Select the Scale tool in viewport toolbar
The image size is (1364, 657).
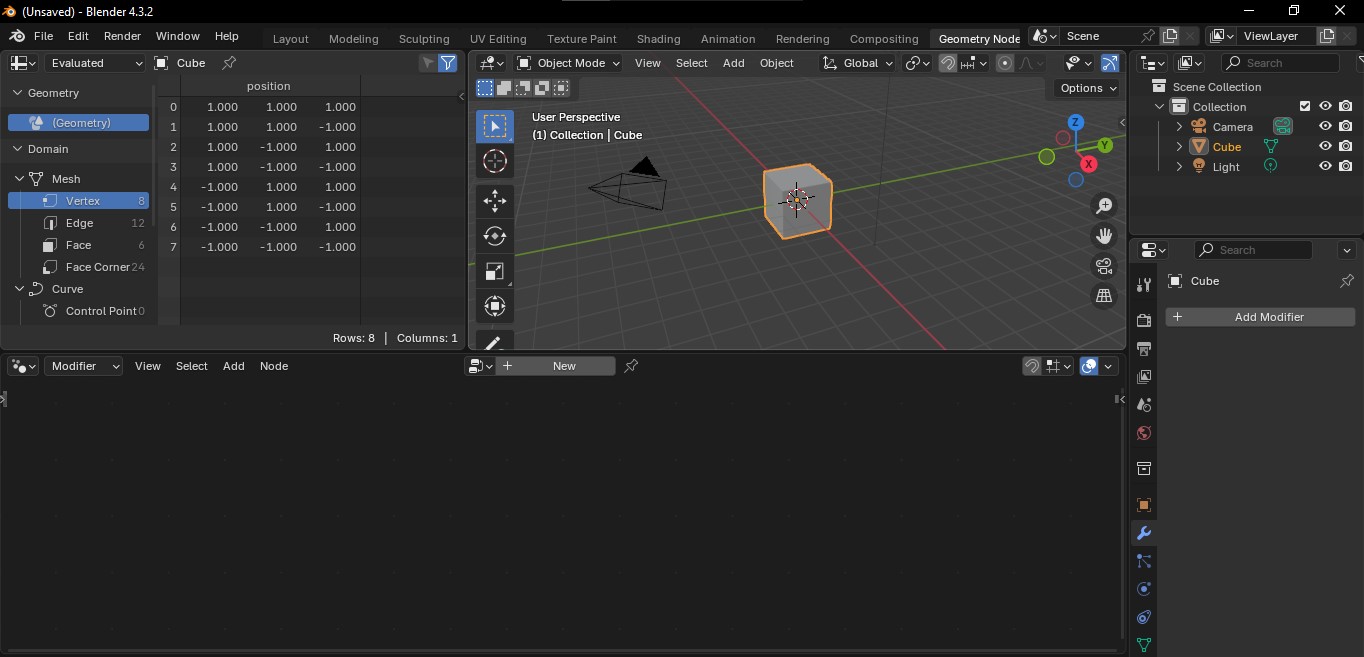click(x=494, y=272)
